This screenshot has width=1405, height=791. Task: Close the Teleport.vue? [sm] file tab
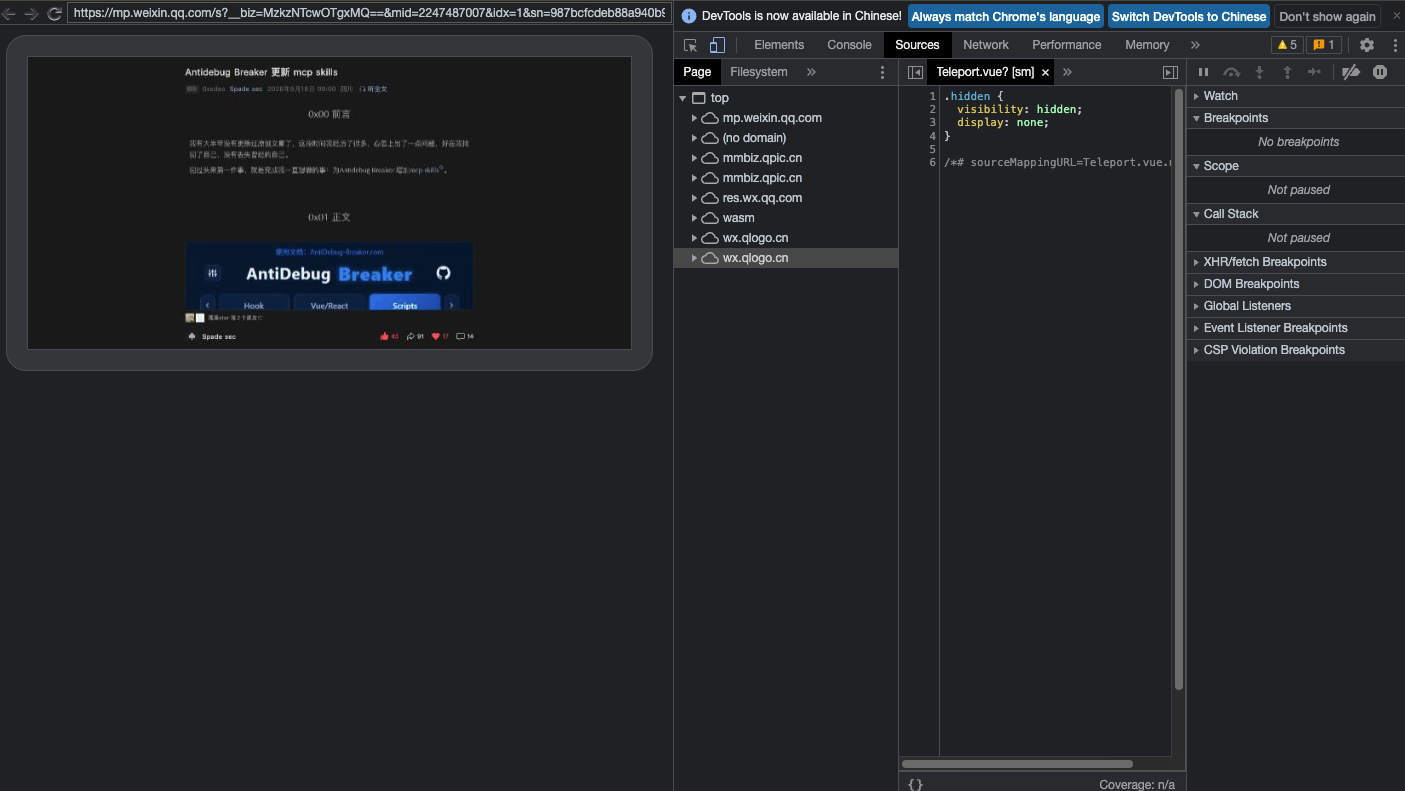pyautogui.click(x=1045, y=72)
